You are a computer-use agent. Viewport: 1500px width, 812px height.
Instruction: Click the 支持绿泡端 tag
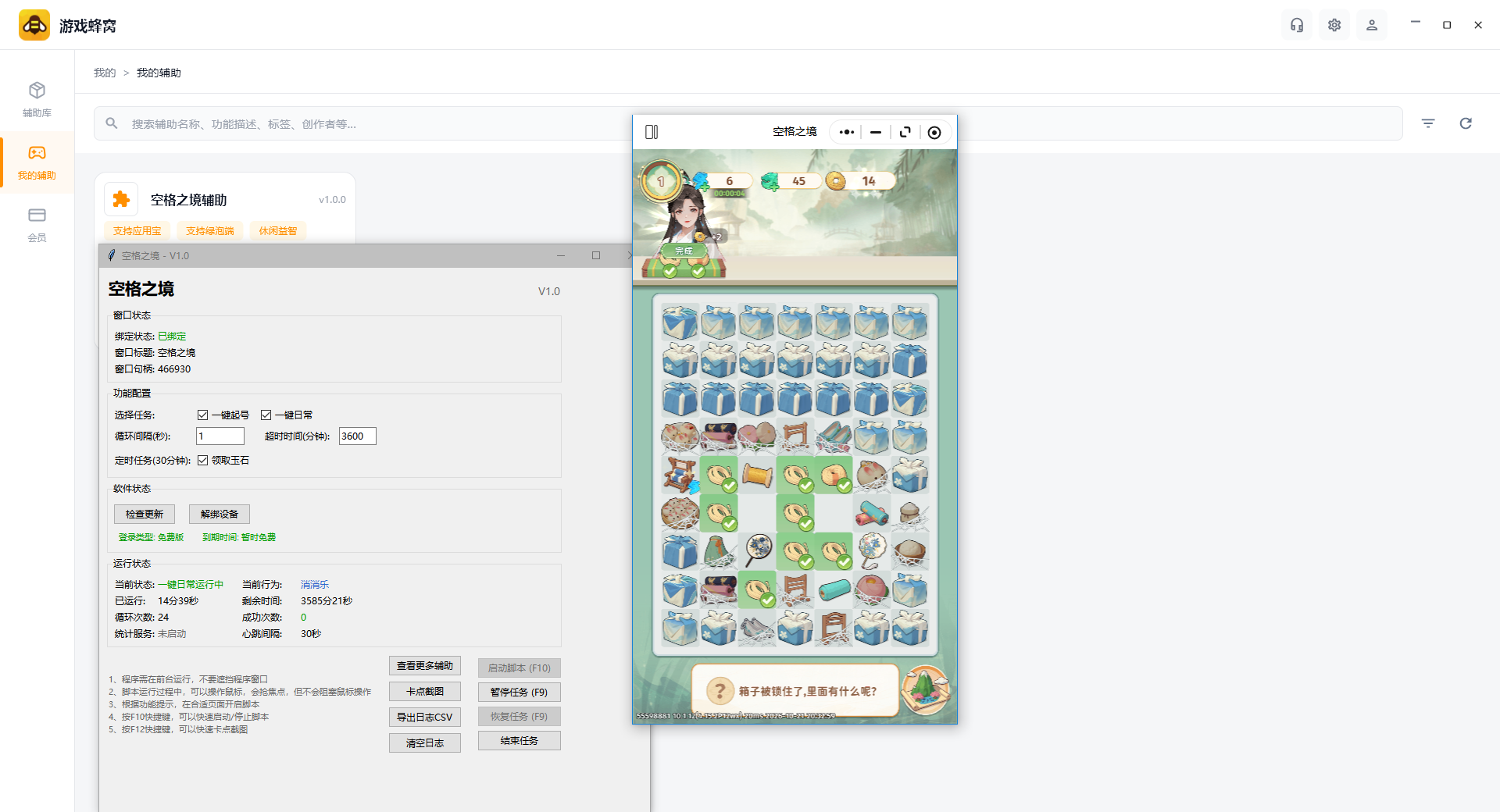210,231
